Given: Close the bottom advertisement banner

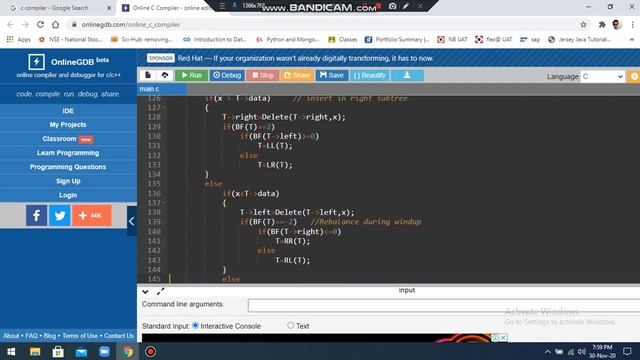Looking at the screenshot, I should (x=503, y=338).
